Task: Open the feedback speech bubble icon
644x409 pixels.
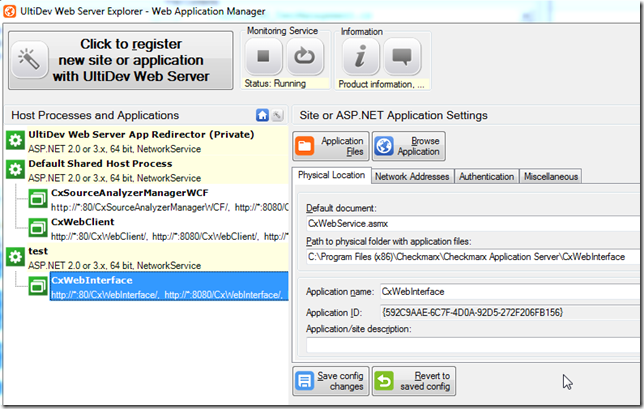Action: click(x=402, y=57)
